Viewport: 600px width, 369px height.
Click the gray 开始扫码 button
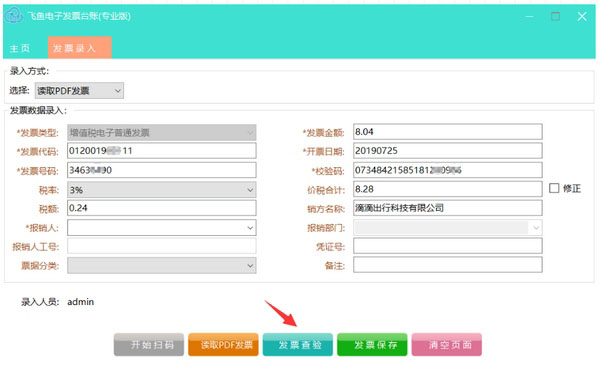click(149, 345)
